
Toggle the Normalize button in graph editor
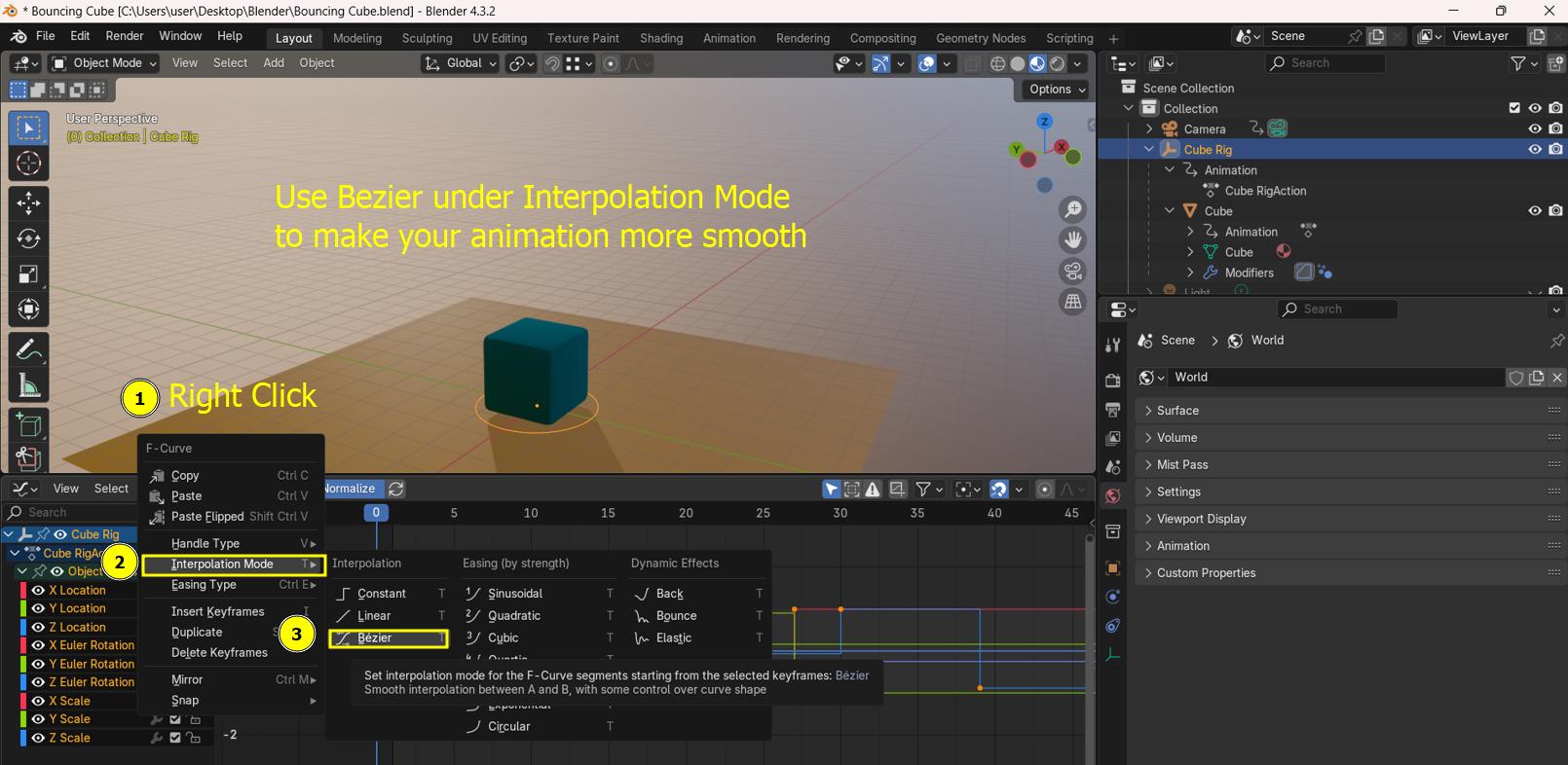point(353,489)
